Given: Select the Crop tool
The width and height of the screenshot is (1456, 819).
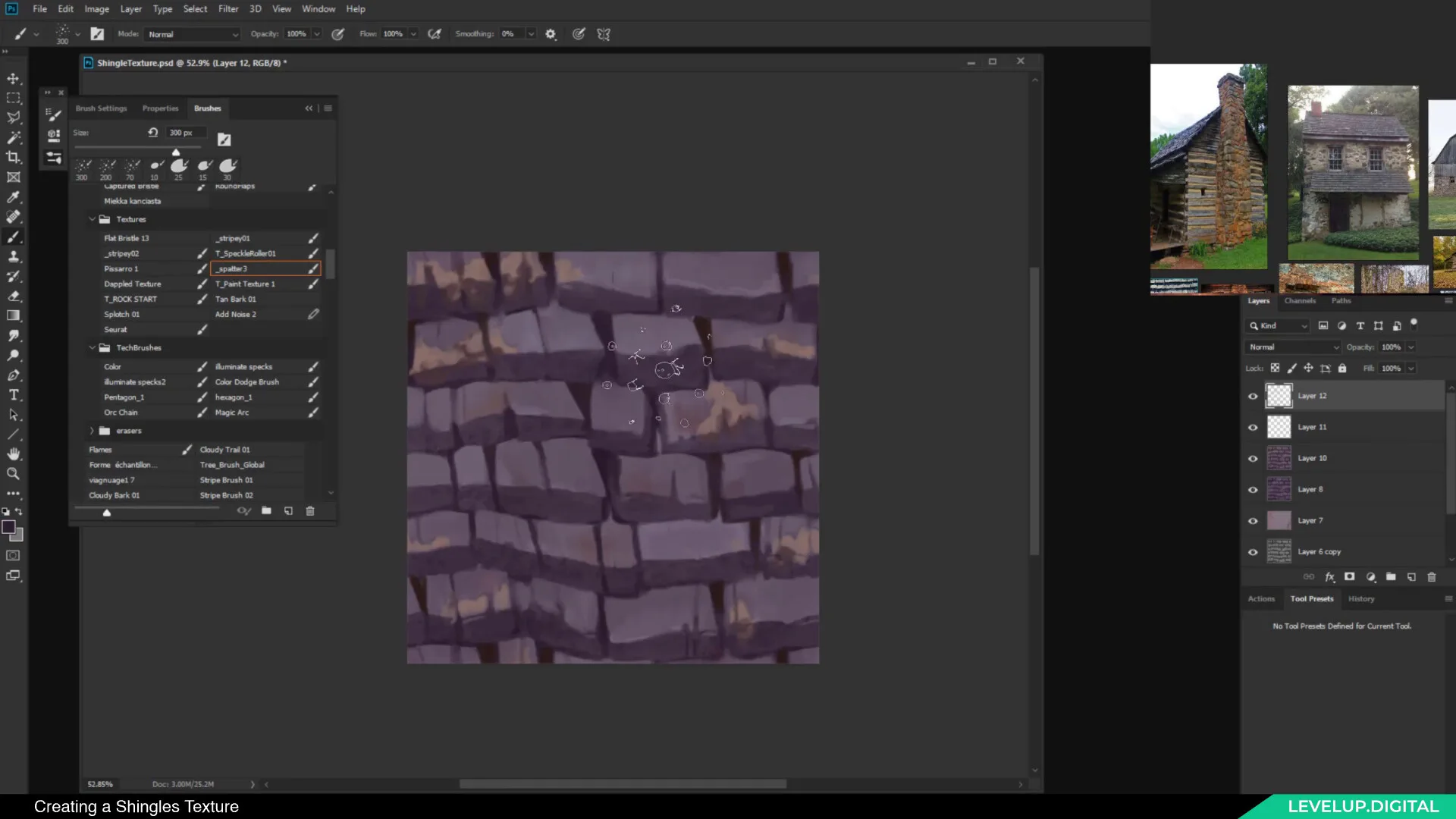Looking at the screenshot, I should click(x=14, y=157).
